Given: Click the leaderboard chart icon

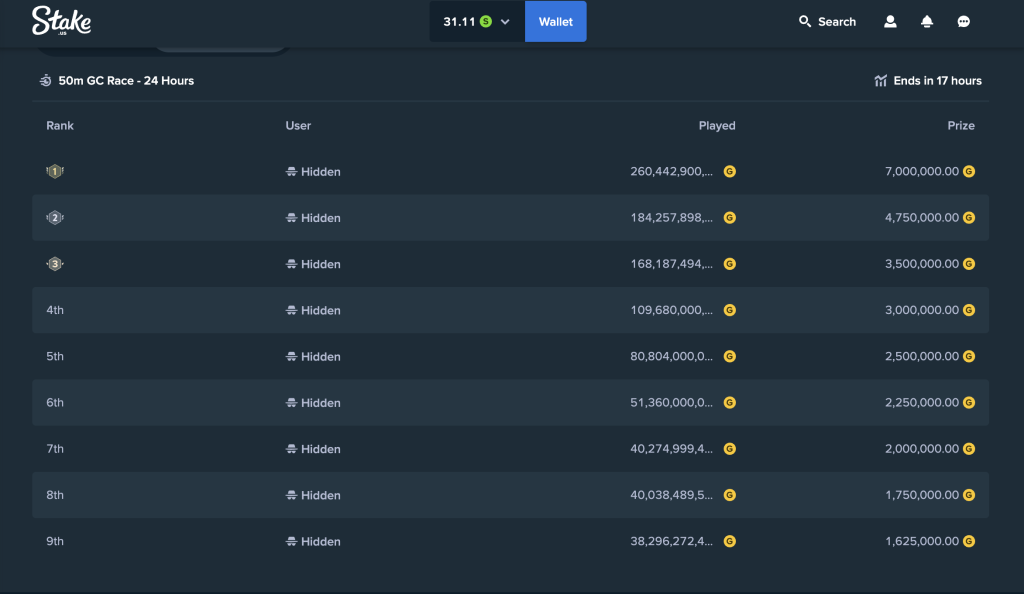Looking at the screenshot, I should point(880,81).
